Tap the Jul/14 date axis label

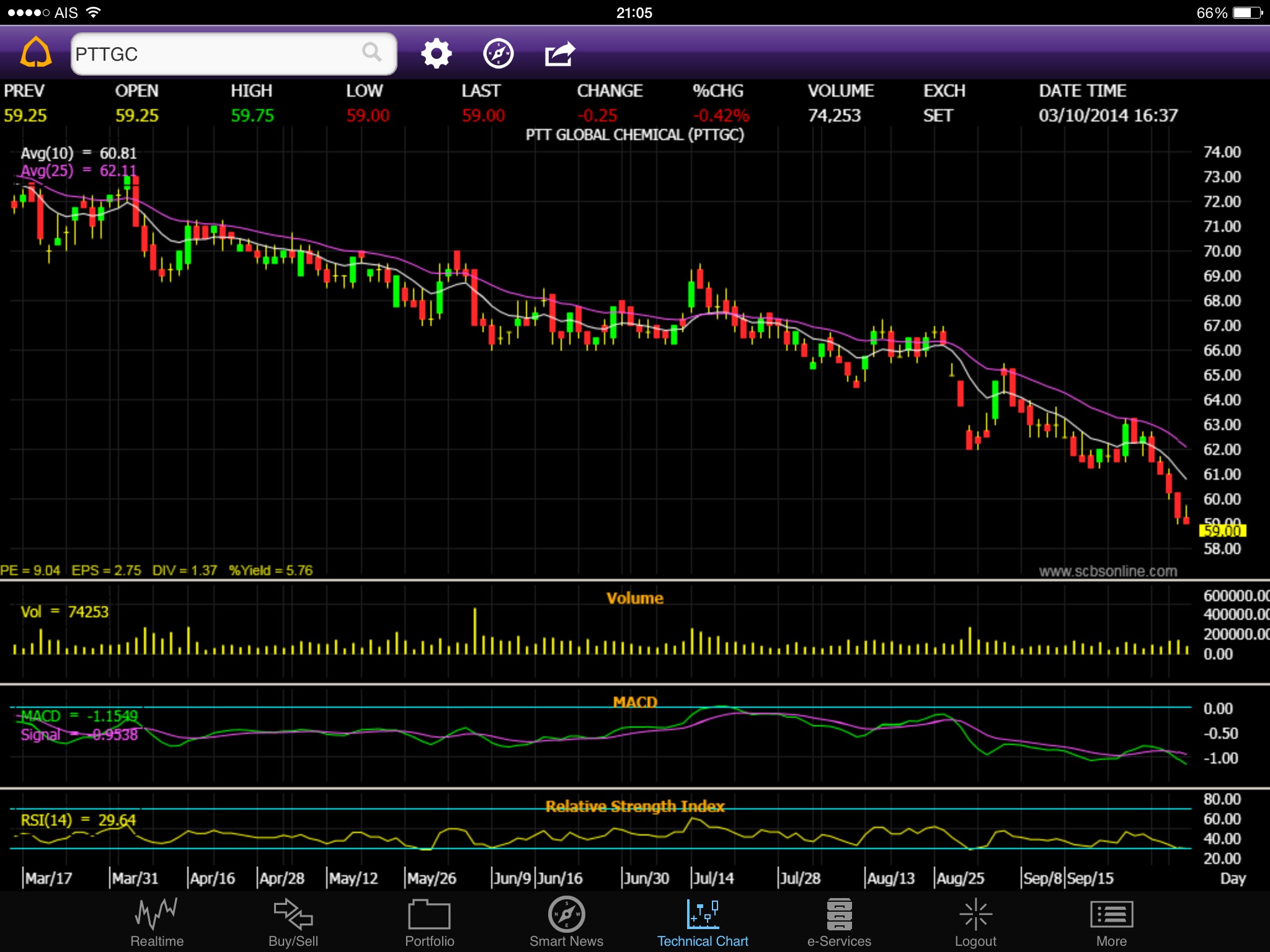[x=714, y=878]
